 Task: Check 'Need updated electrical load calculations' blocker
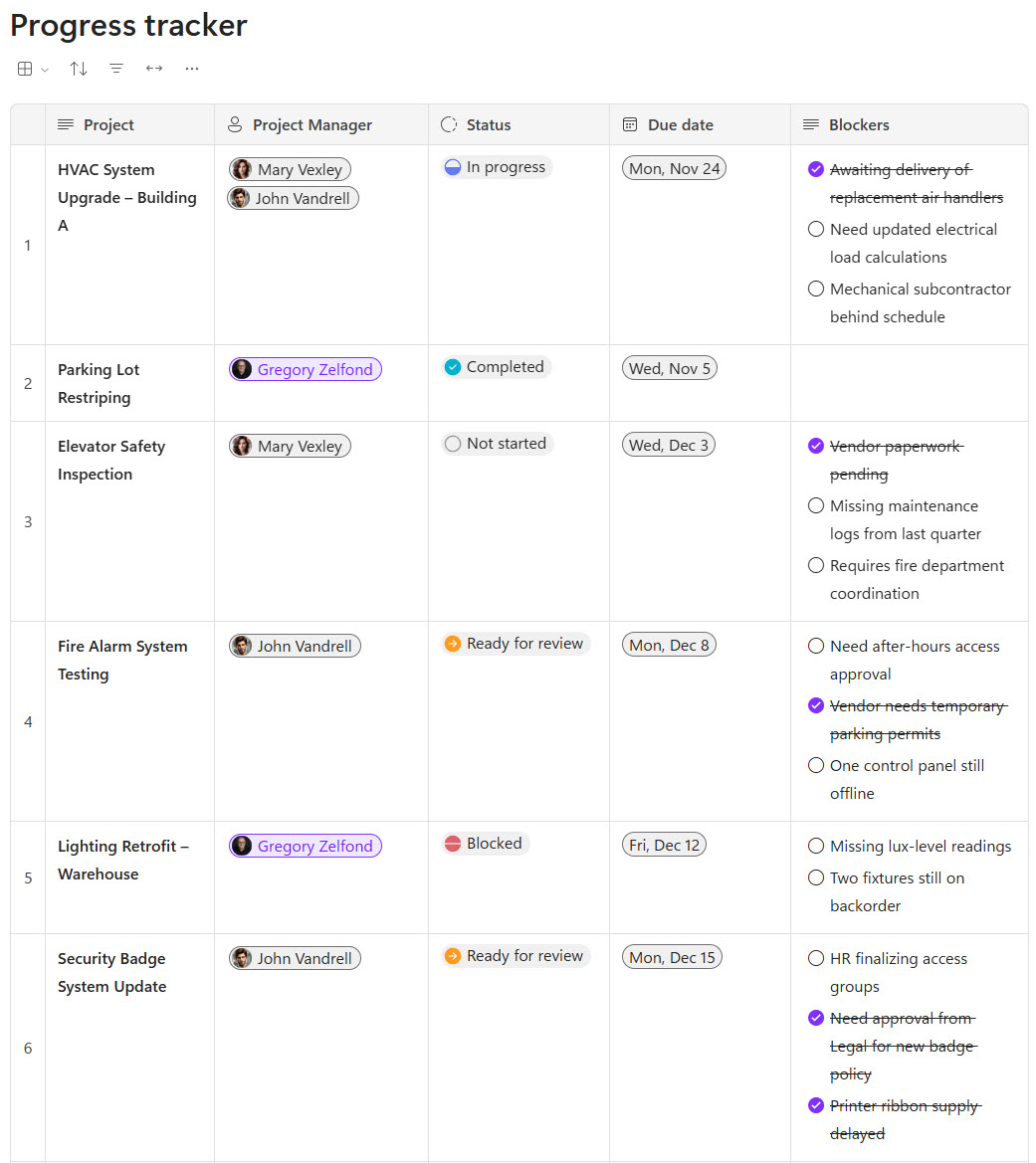[x=816, y=230]
